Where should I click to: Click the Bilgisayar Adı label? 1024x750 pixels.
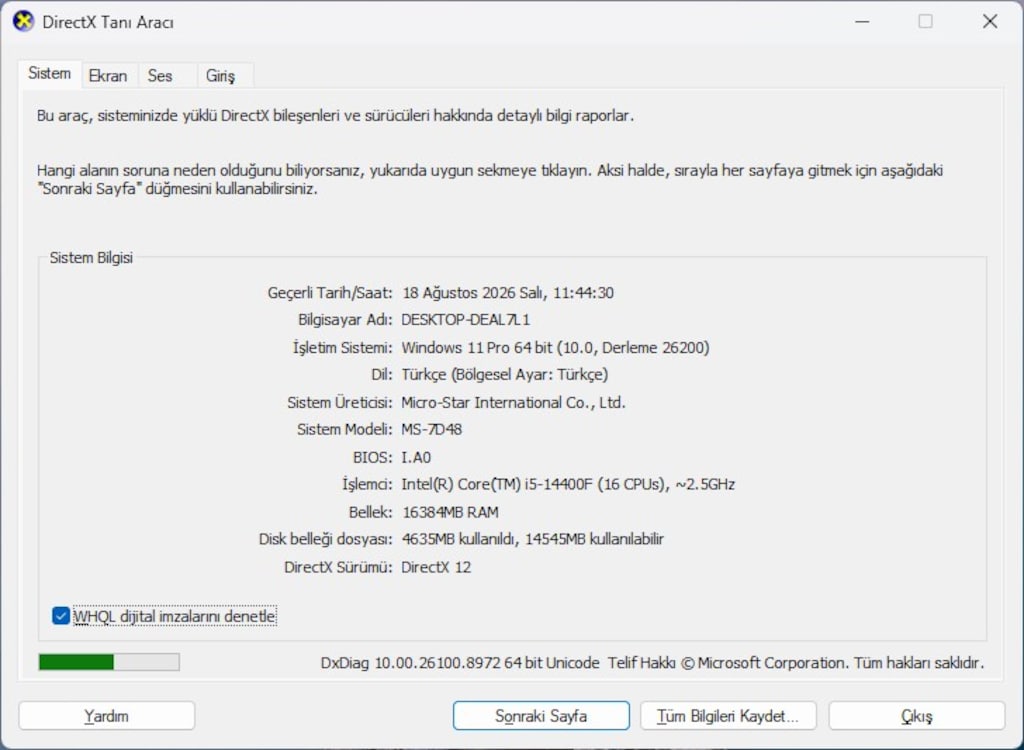(x=345, y=320)
